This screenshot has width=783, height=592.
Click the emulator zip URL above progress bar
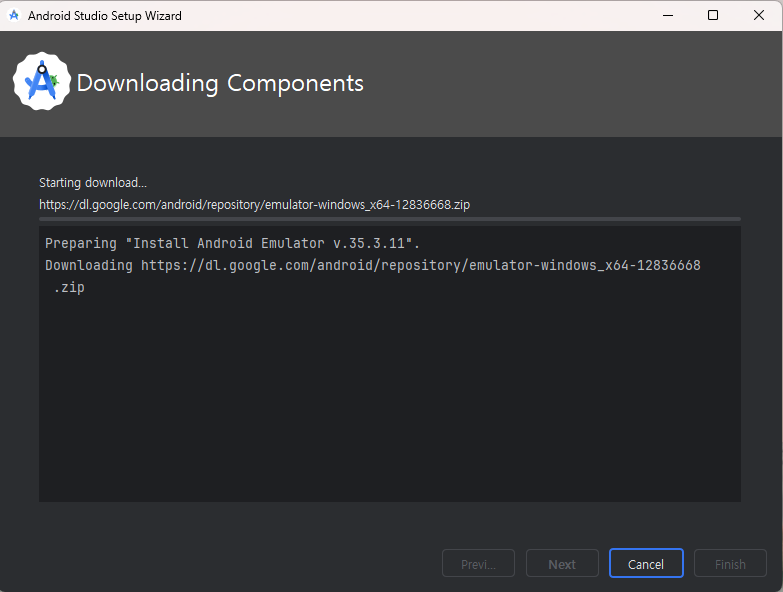(255, 205)
